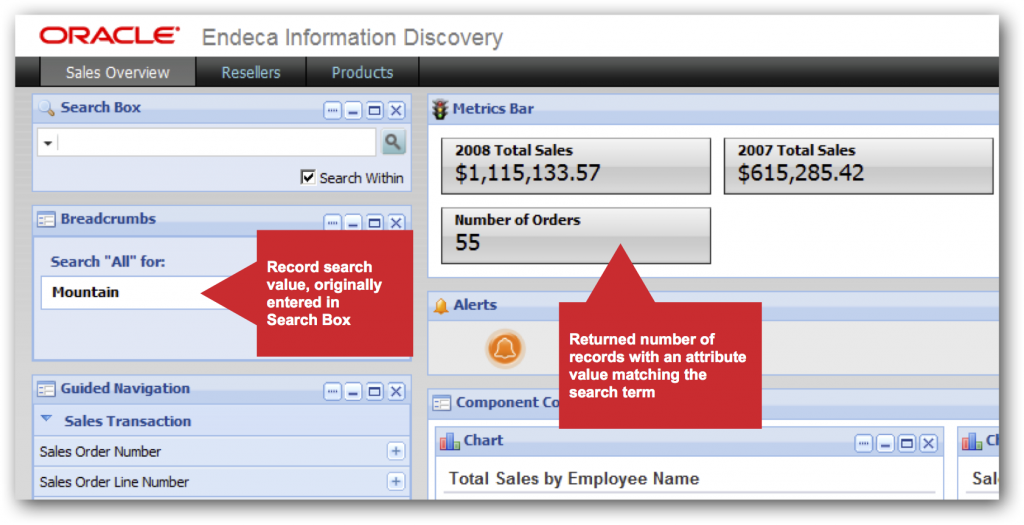Click the 2008 Total Sales metric tile

[x=576, y=166]
